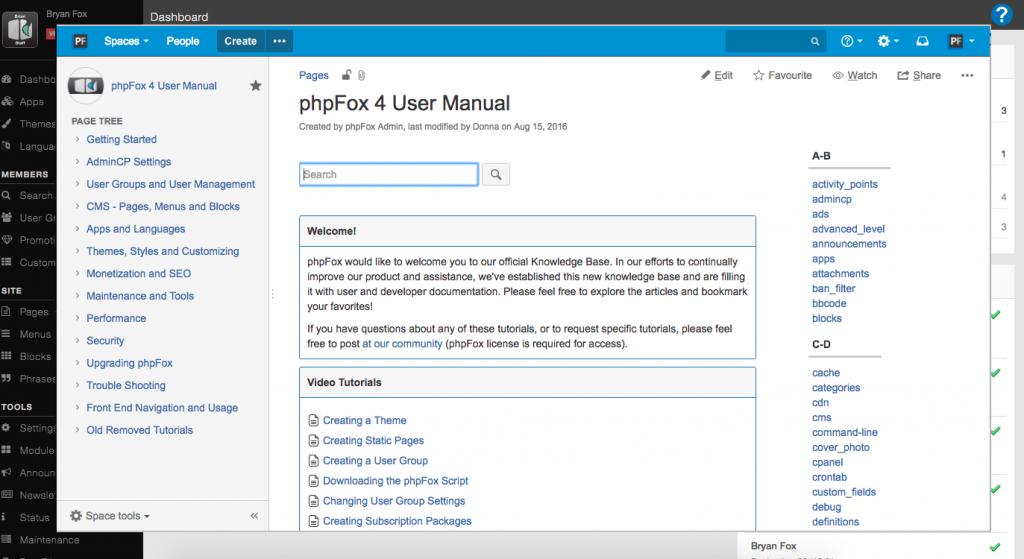
Task: Open Changing User Group Settings tutorial
Action: pos(394,501)
